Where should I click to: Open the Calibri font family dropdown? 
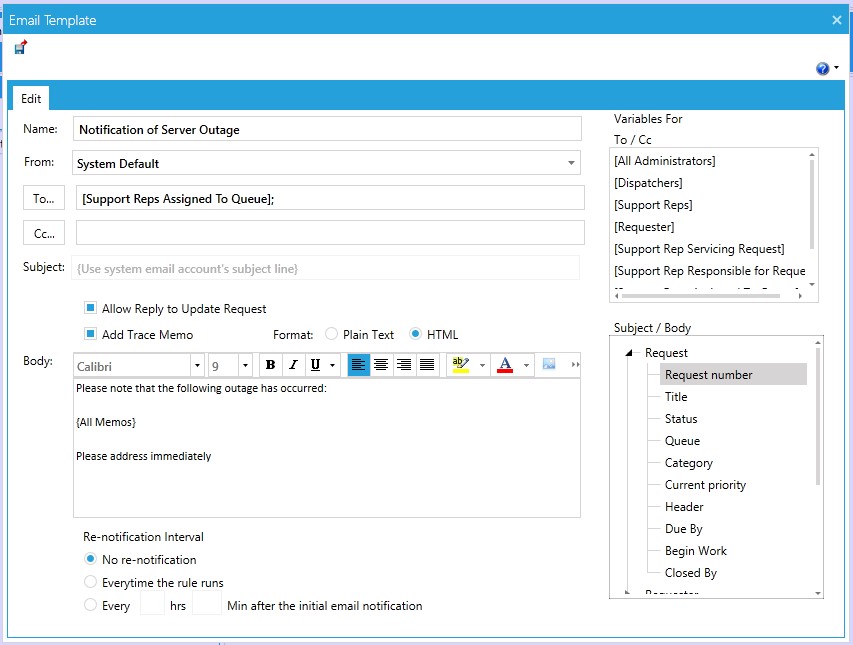(197, 365)
